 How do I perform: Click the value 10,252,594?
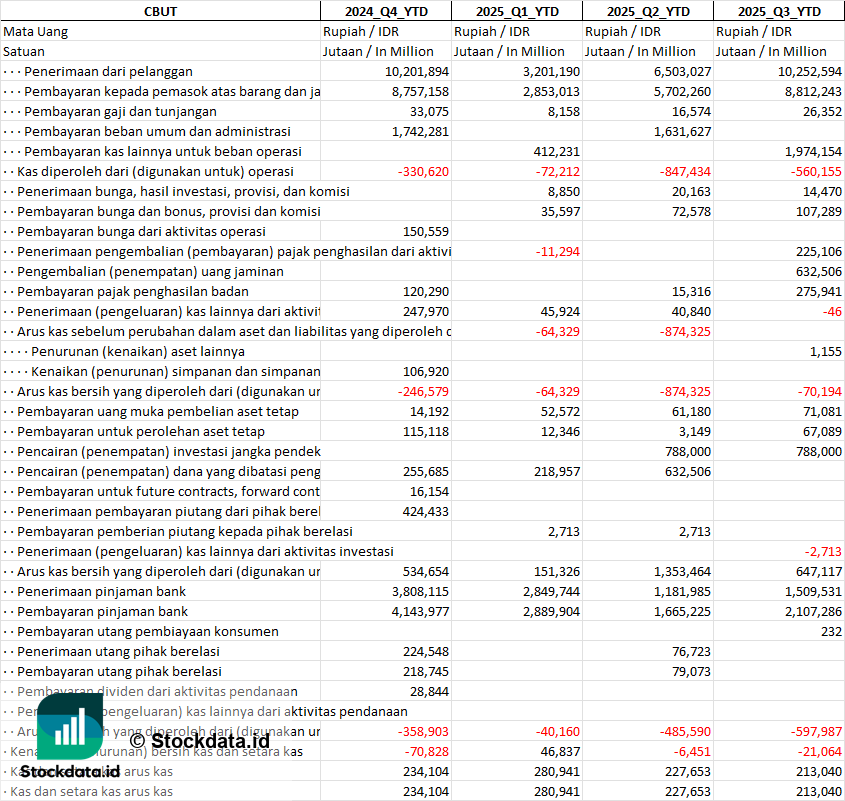click(x=809, y=72)
